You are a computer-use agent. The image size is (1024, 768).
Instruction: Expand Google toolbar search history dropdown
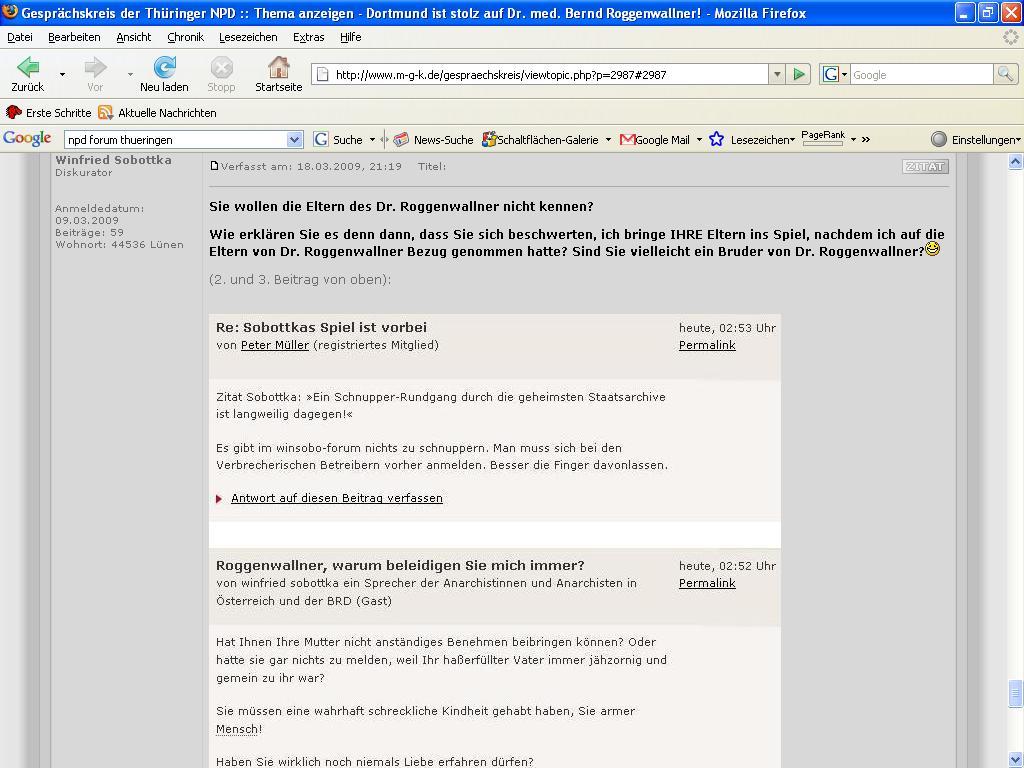click(294, 140)
